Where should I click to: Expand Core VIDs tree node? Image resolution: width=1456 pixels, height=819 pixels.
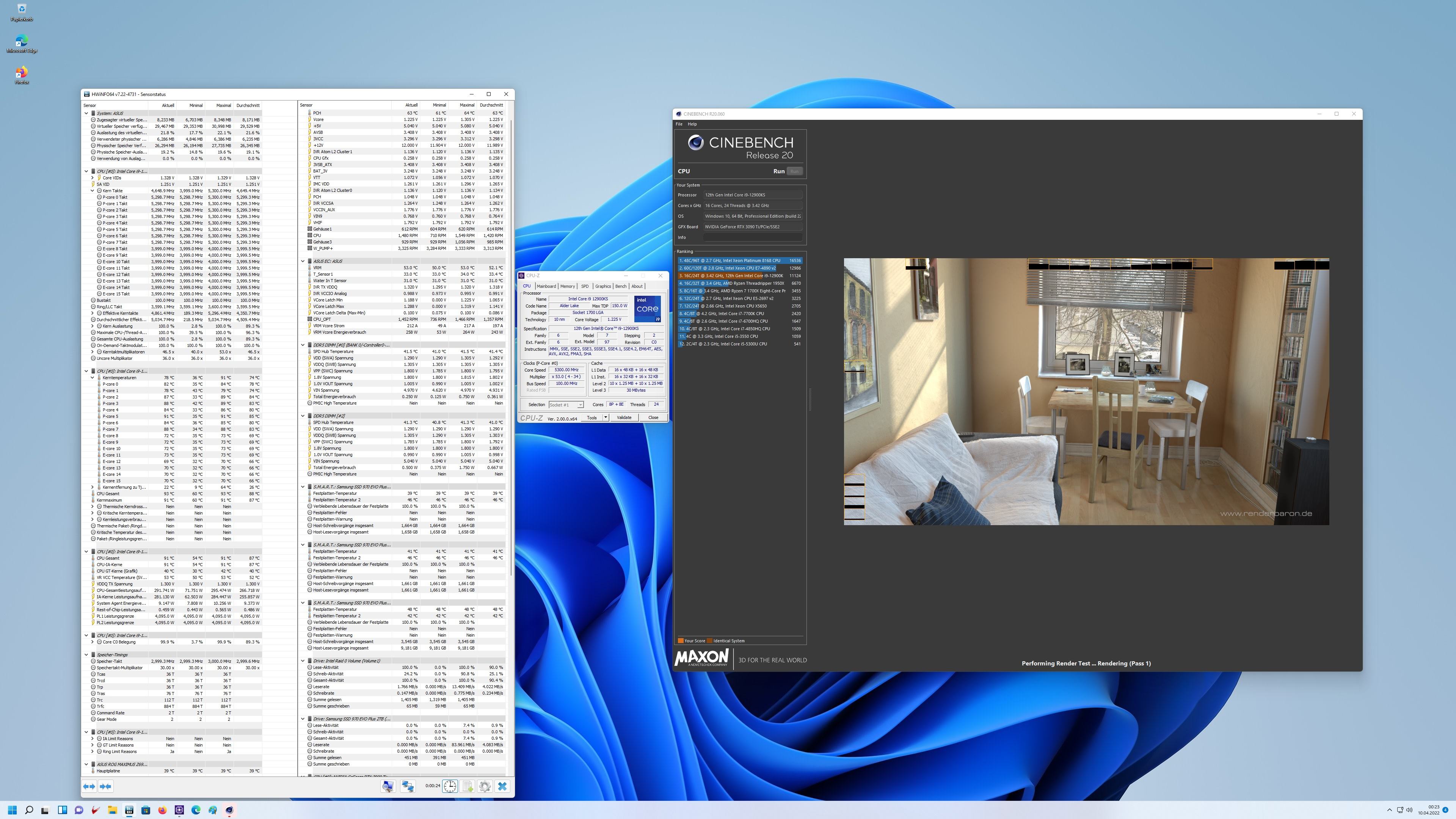93,177
